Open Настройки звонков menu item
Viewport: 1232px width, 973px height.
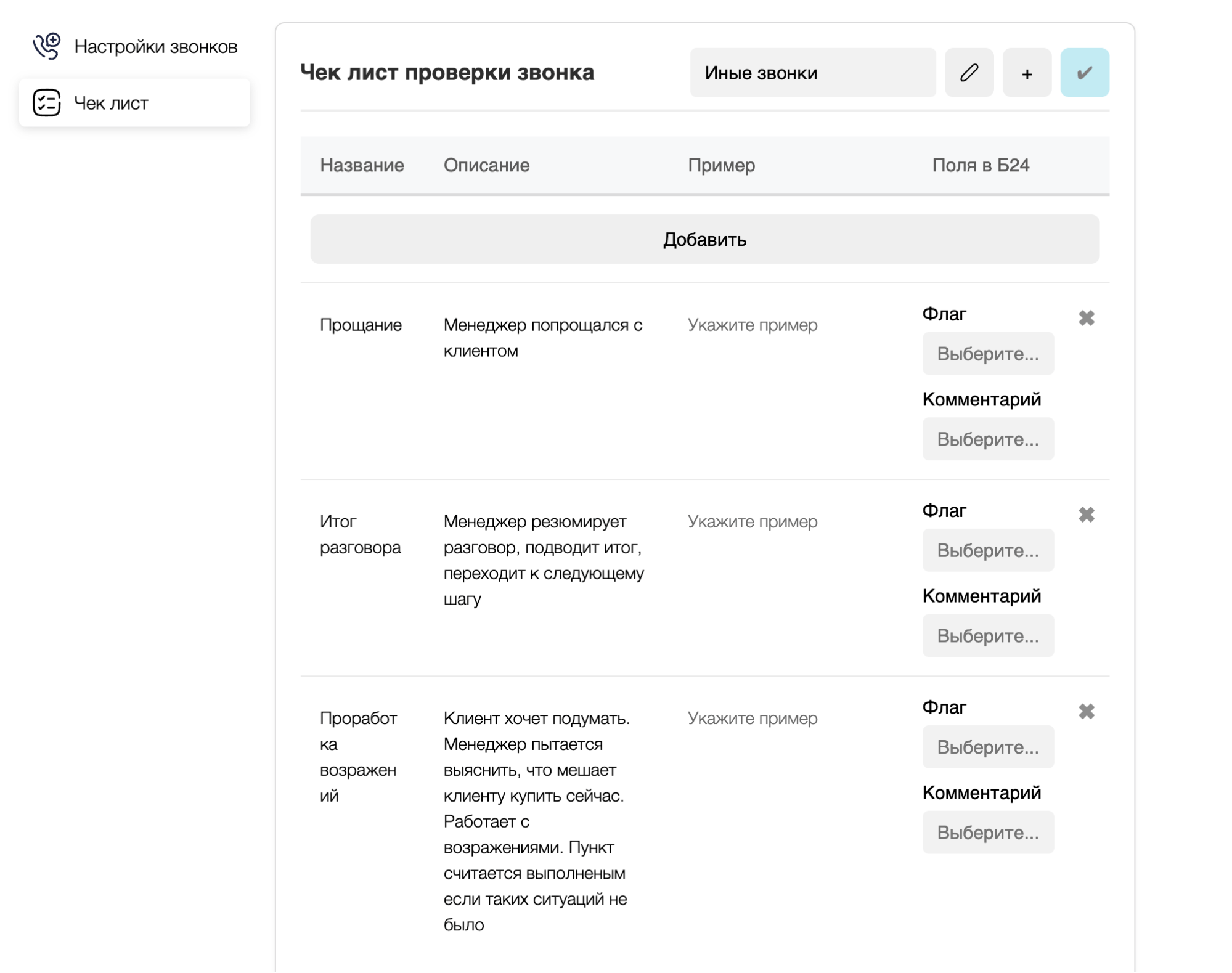(155, 47)
